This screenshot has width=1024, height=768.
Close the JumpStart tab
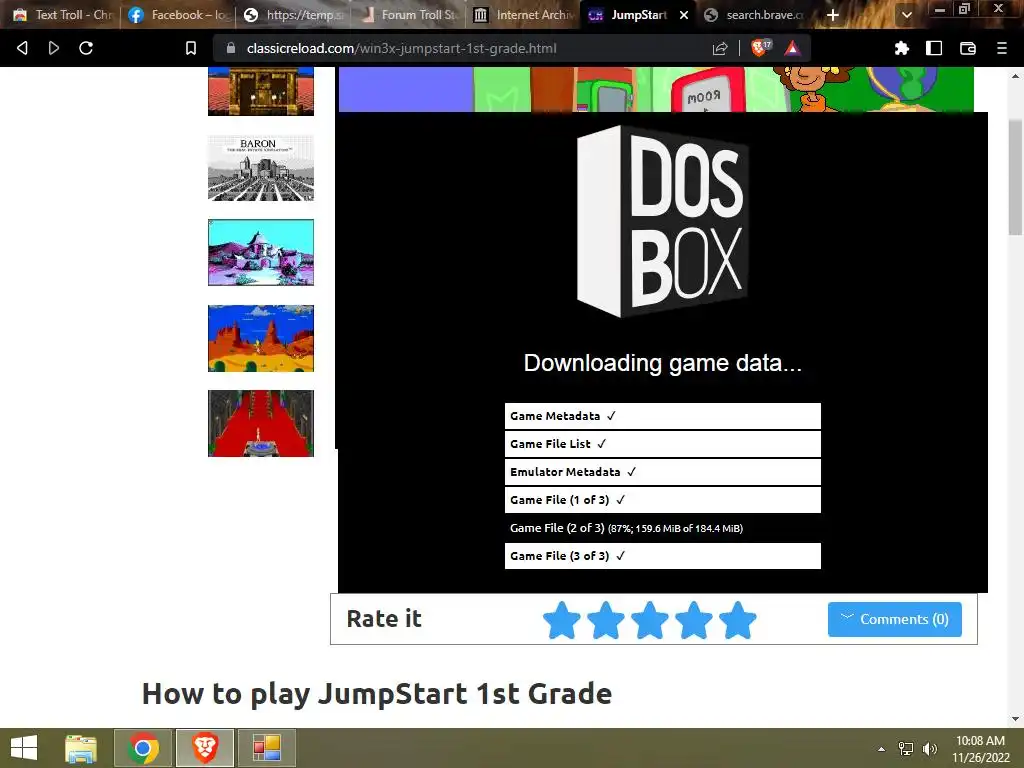point(684,15)
